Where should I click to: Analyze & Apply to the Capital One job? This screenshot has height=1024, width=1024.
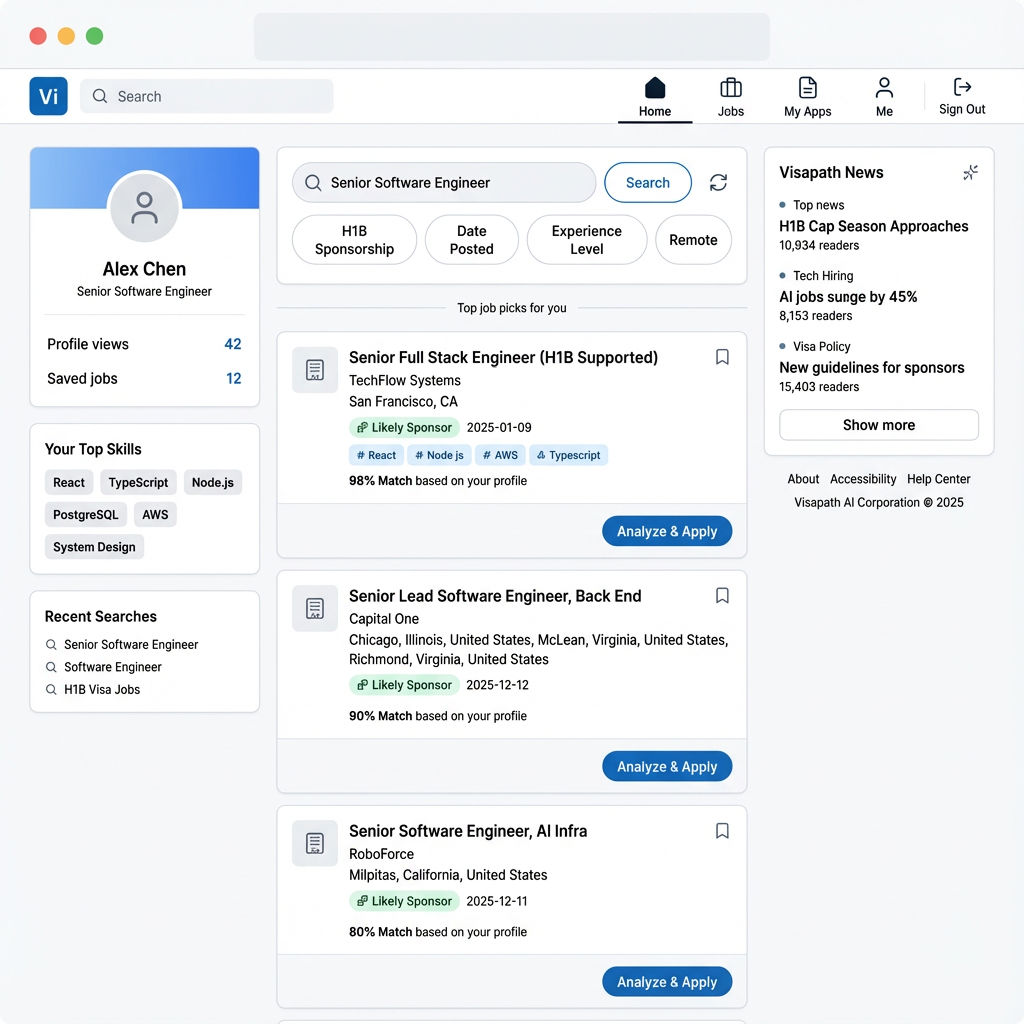[x=667, y=766]
